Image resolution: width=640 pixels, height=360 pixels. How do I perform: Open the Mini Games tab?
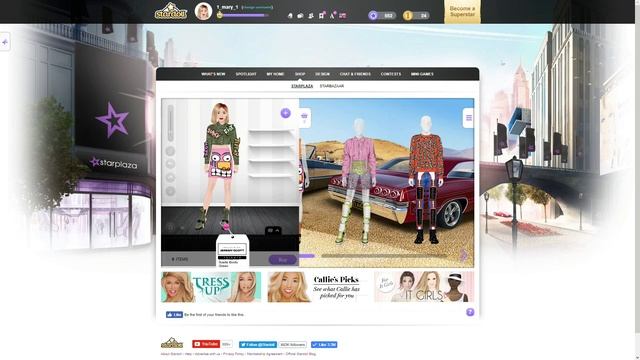pyautogui.click(x=422, y=74)
